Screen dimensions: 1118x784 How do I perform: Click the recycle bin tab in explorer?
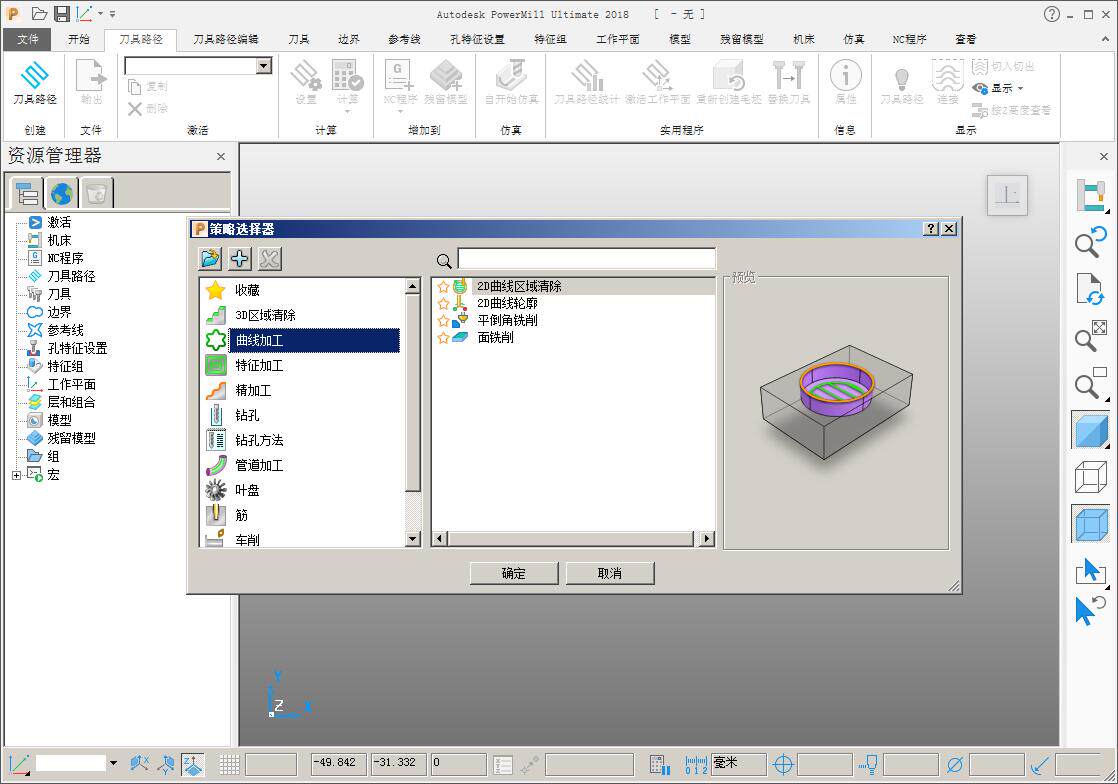(96, 193)
